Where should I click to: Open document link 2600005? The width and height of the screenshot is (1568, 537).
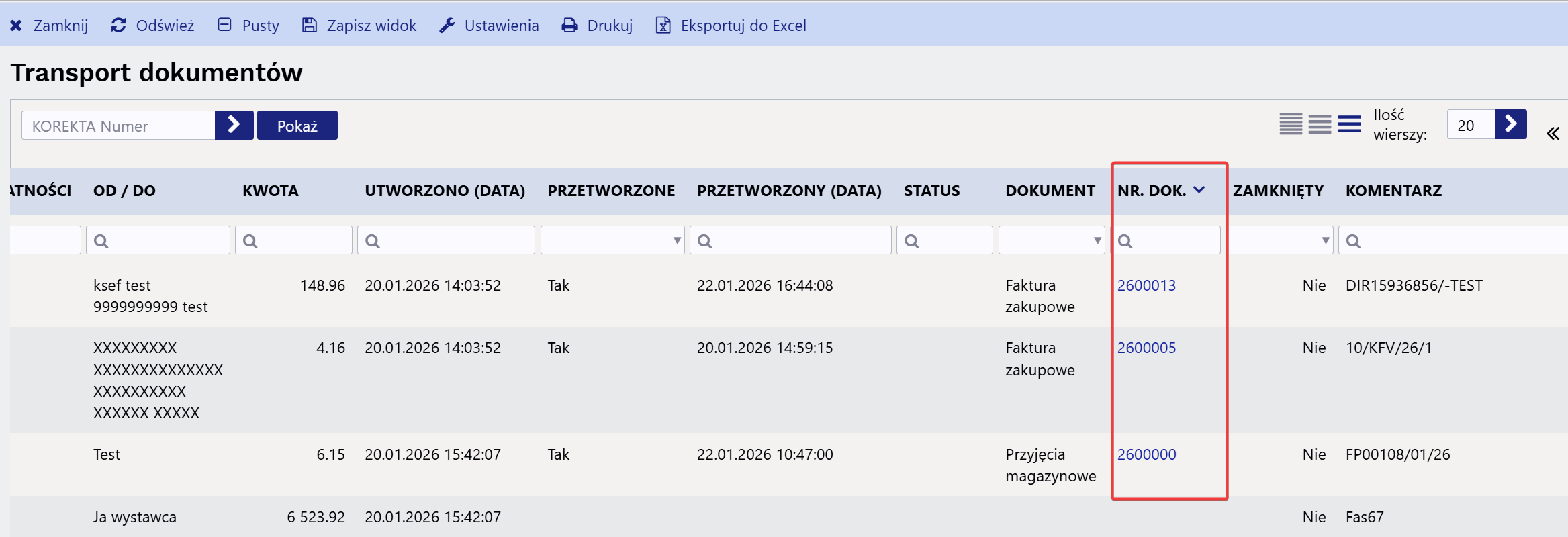pyautogui.click(x=1146, y=348)
